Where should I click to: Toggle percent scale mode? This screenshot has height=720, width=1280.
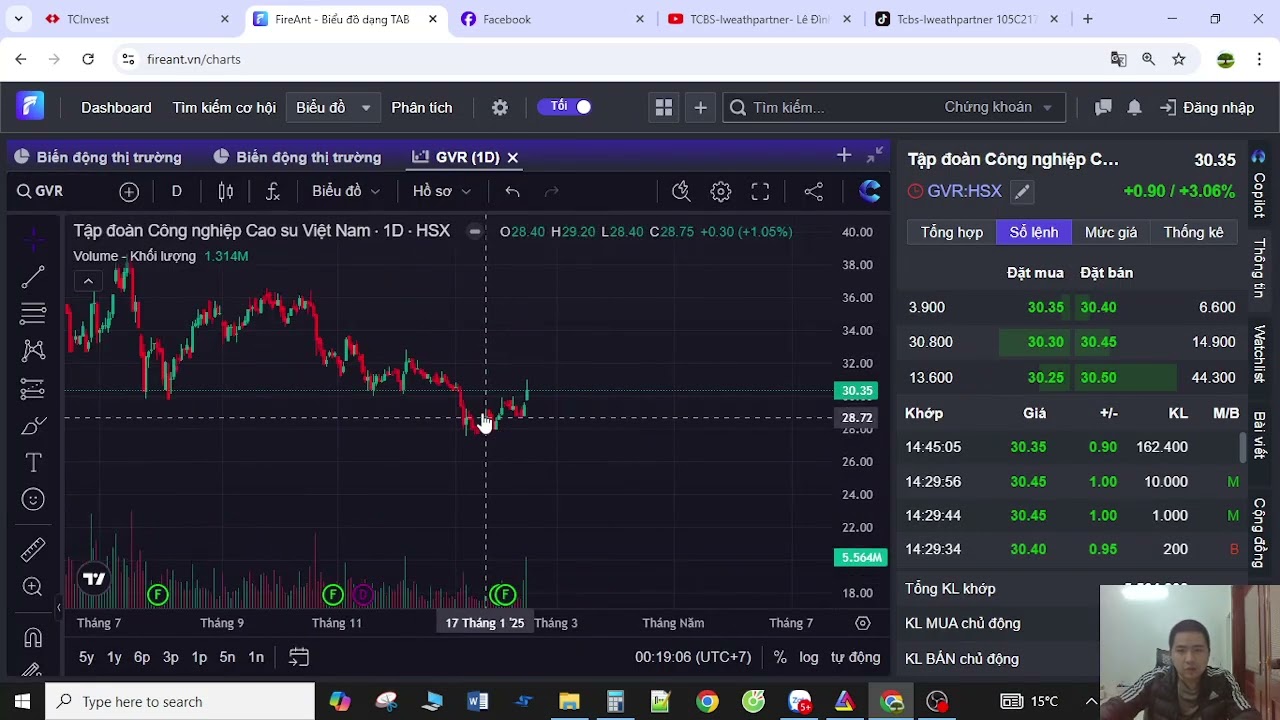(780, 657)
